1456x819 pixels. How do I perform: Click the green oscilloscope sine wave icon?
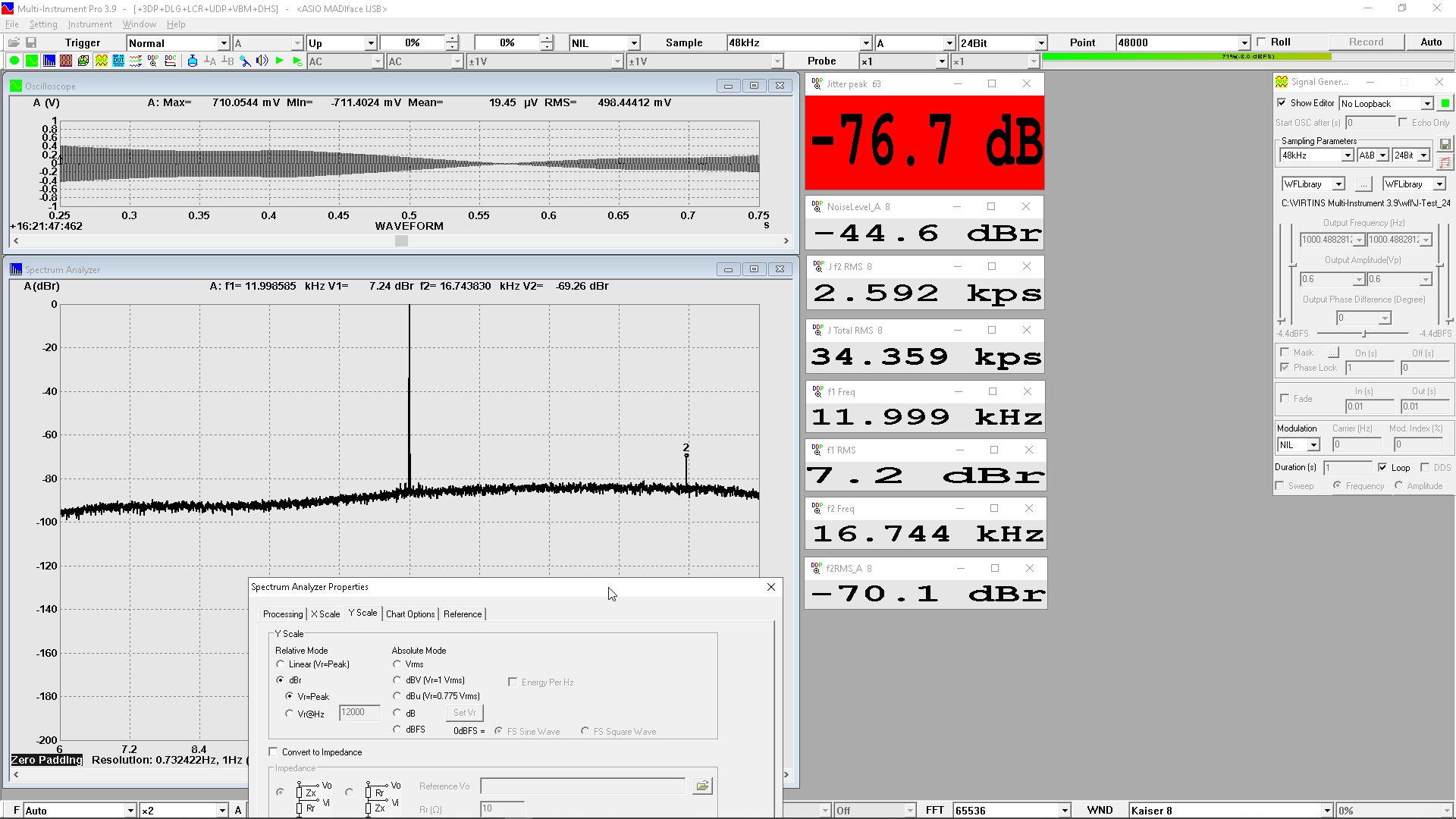(x=31, y=61)
